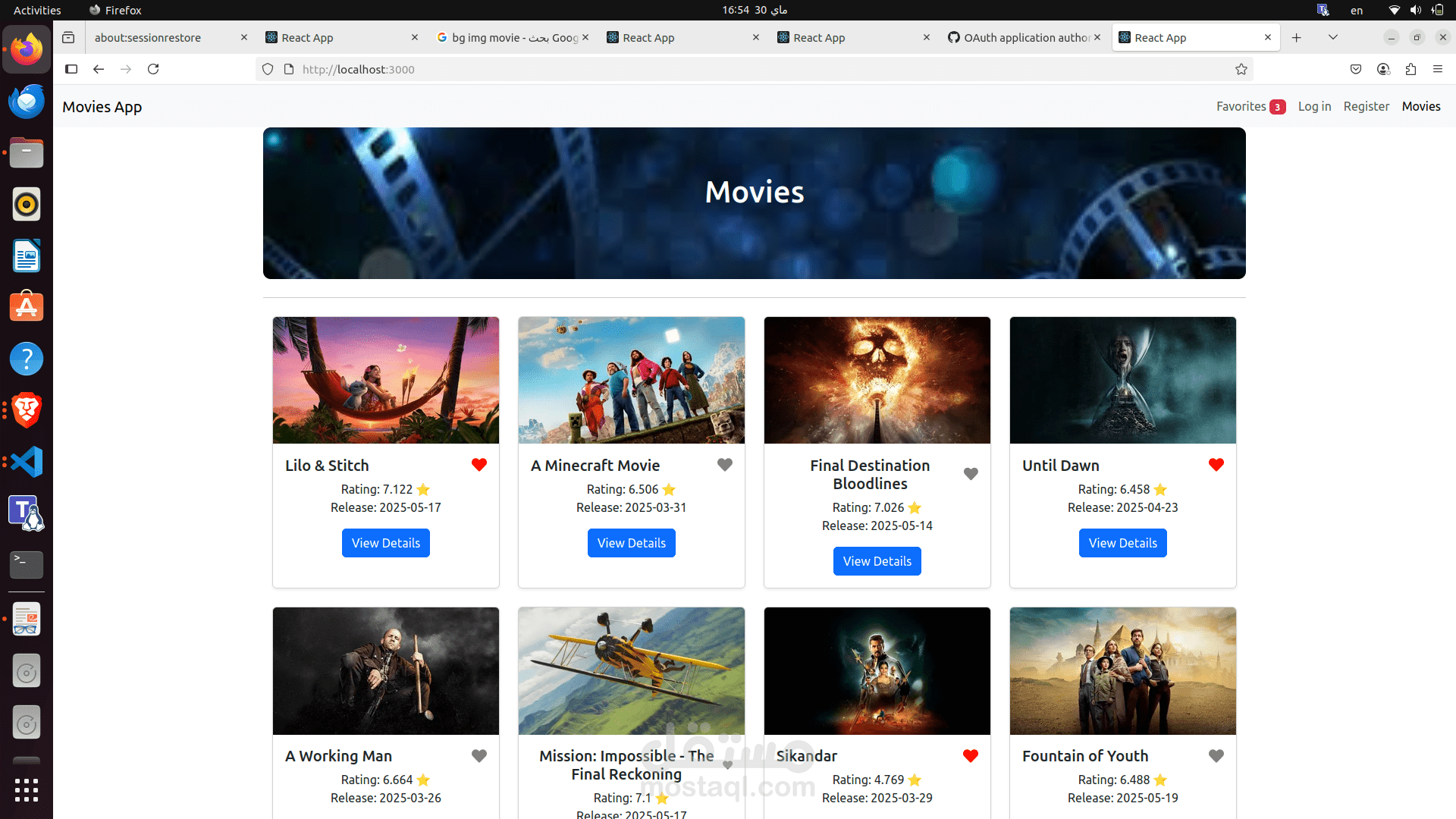Open the Save to Pocket icon
1456x819 pixels.
(1356, 69)
